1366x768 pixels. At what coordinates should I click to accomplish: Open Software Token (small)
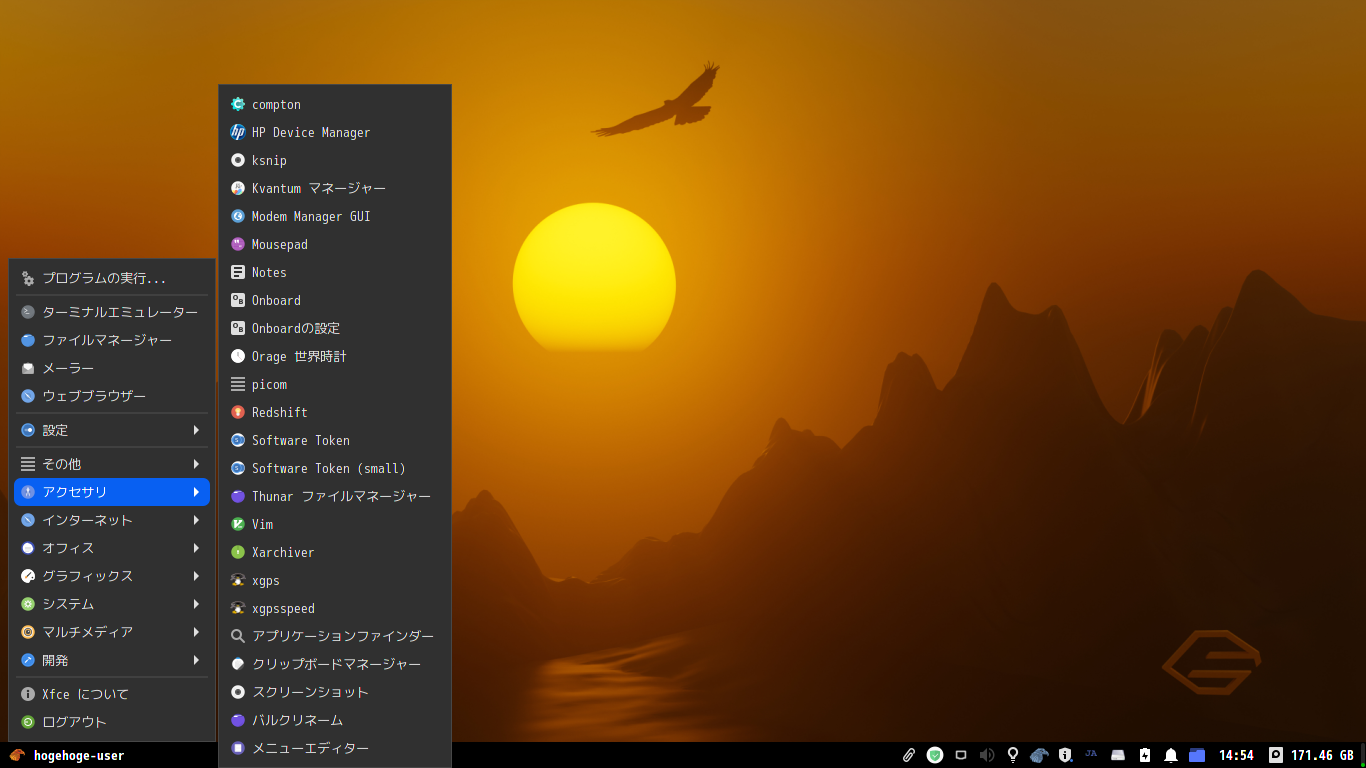pos(335,468)
